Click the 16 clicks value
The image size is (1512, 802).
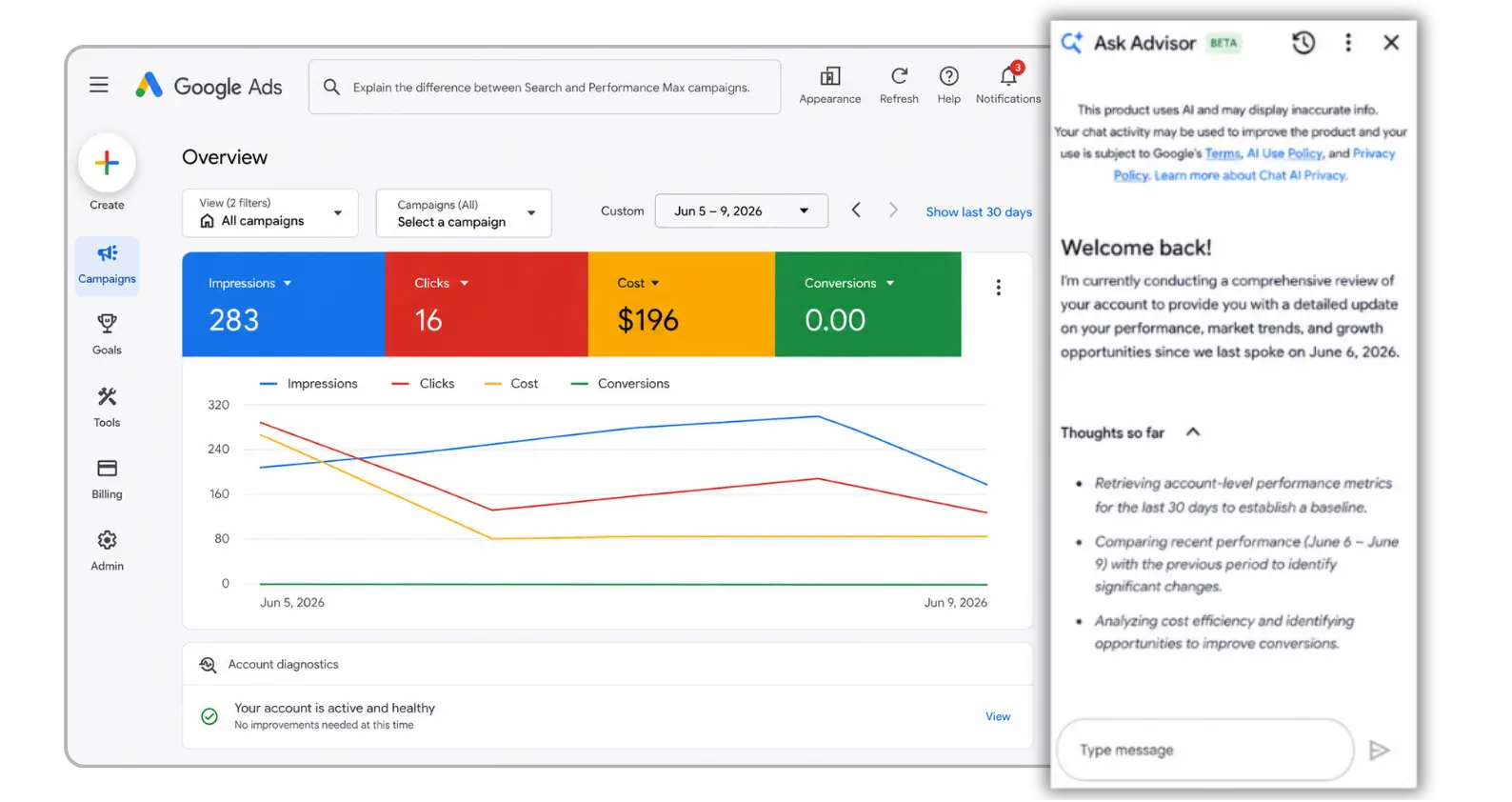pyautogui.click(x=428, y=320)
